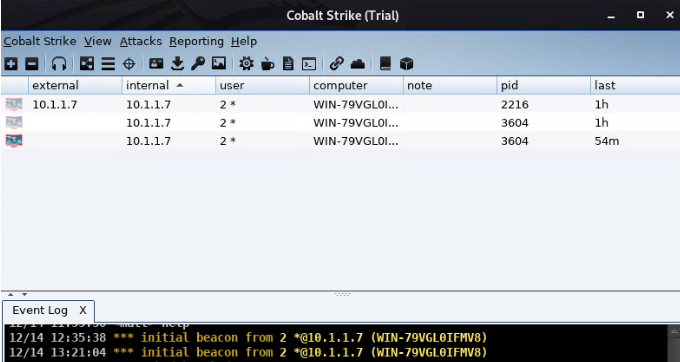This screenshot has height=362, width=680.
Task: Open the Cobalt Strike menu
Action: pyautogui.click(x=40, y=41)
